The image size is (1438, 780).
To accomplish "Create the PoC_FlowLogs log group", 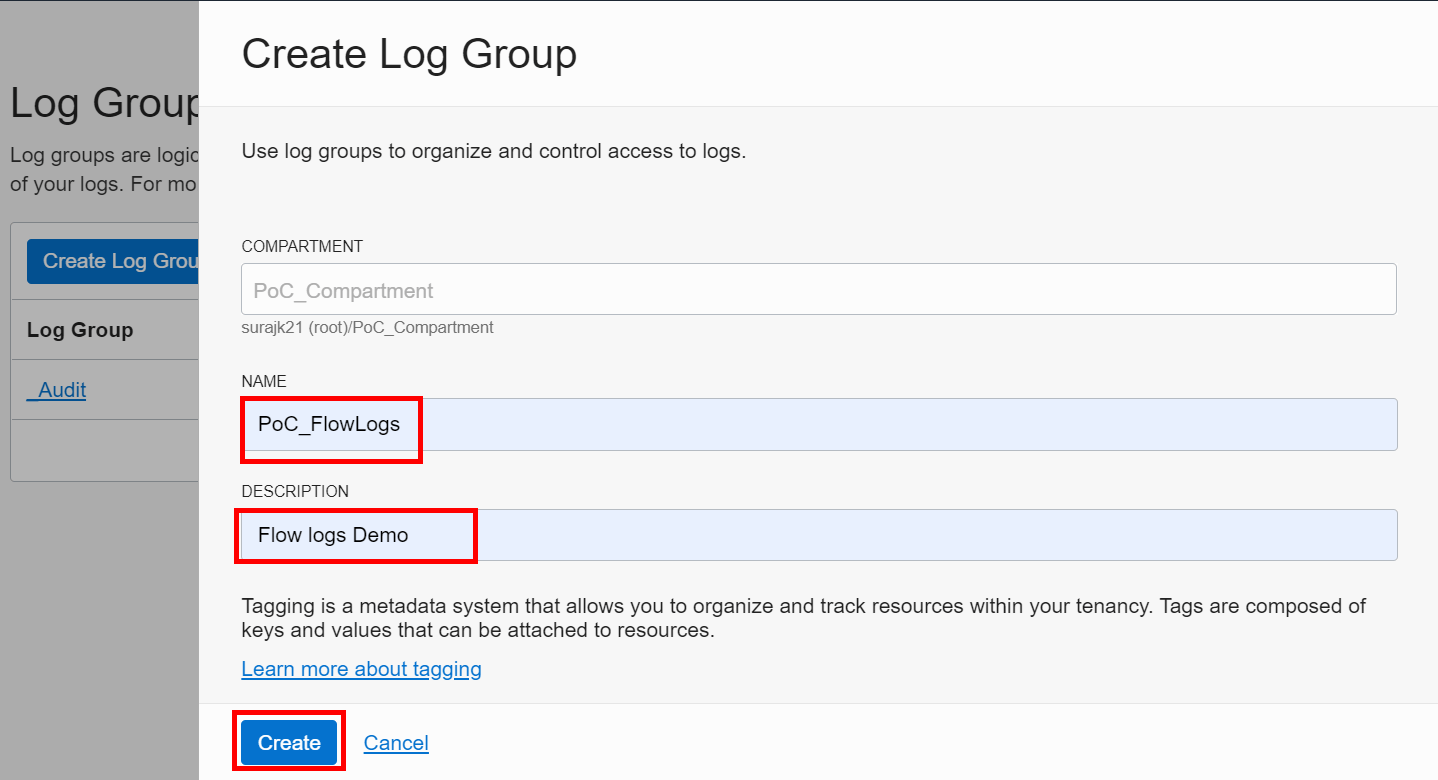I will tap(288, 742).
